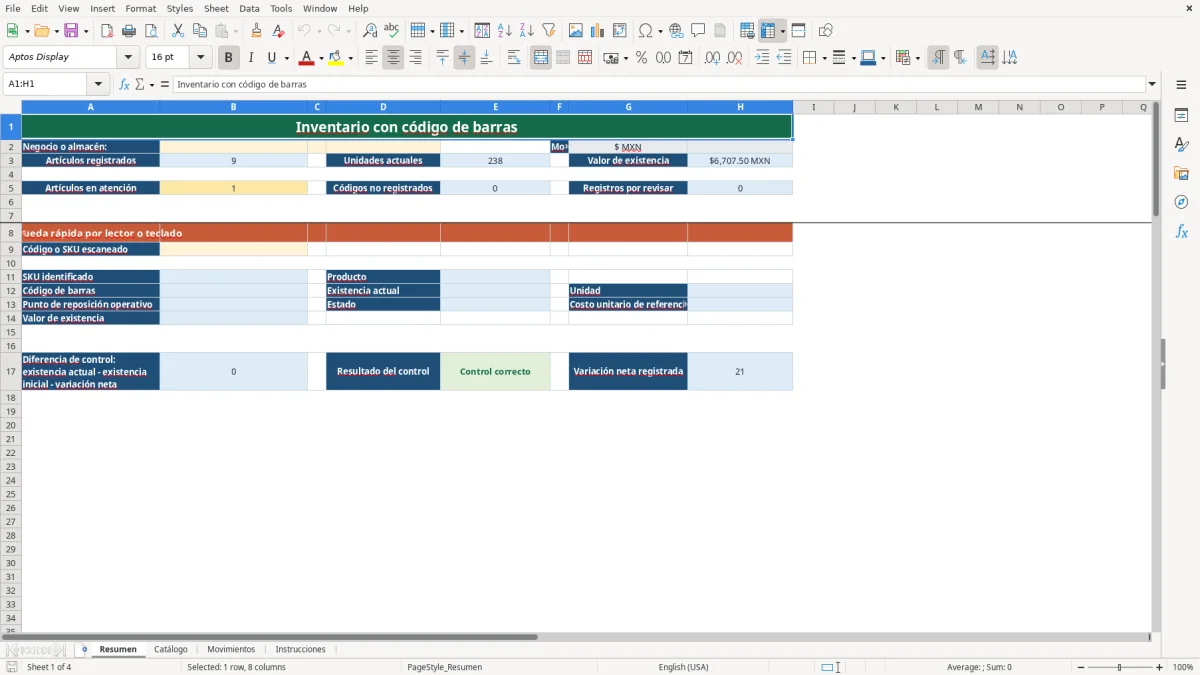Open the Sheet menu
The height and width of the screenshot is (675, 1200).
tap(216, 8)
